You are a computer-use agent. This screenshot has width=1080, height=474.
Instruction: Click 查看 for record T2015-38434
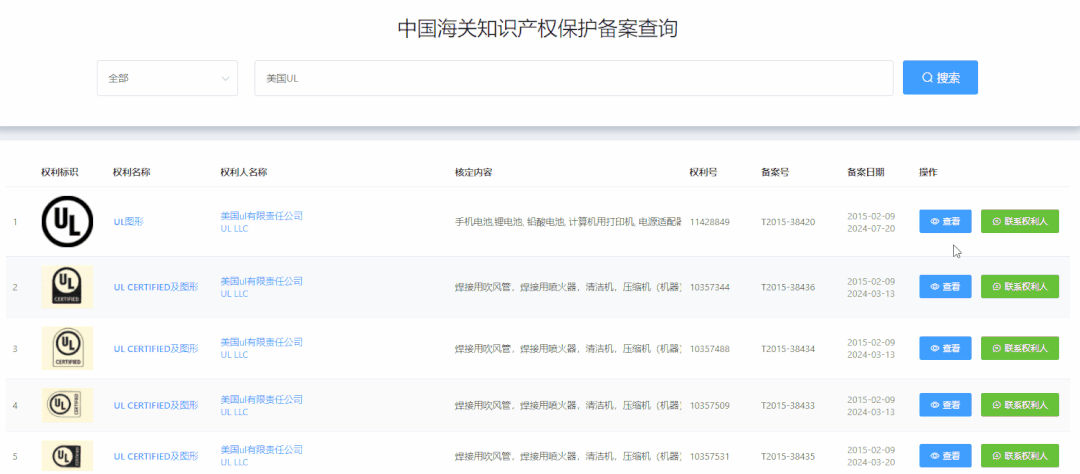(945, 348)
